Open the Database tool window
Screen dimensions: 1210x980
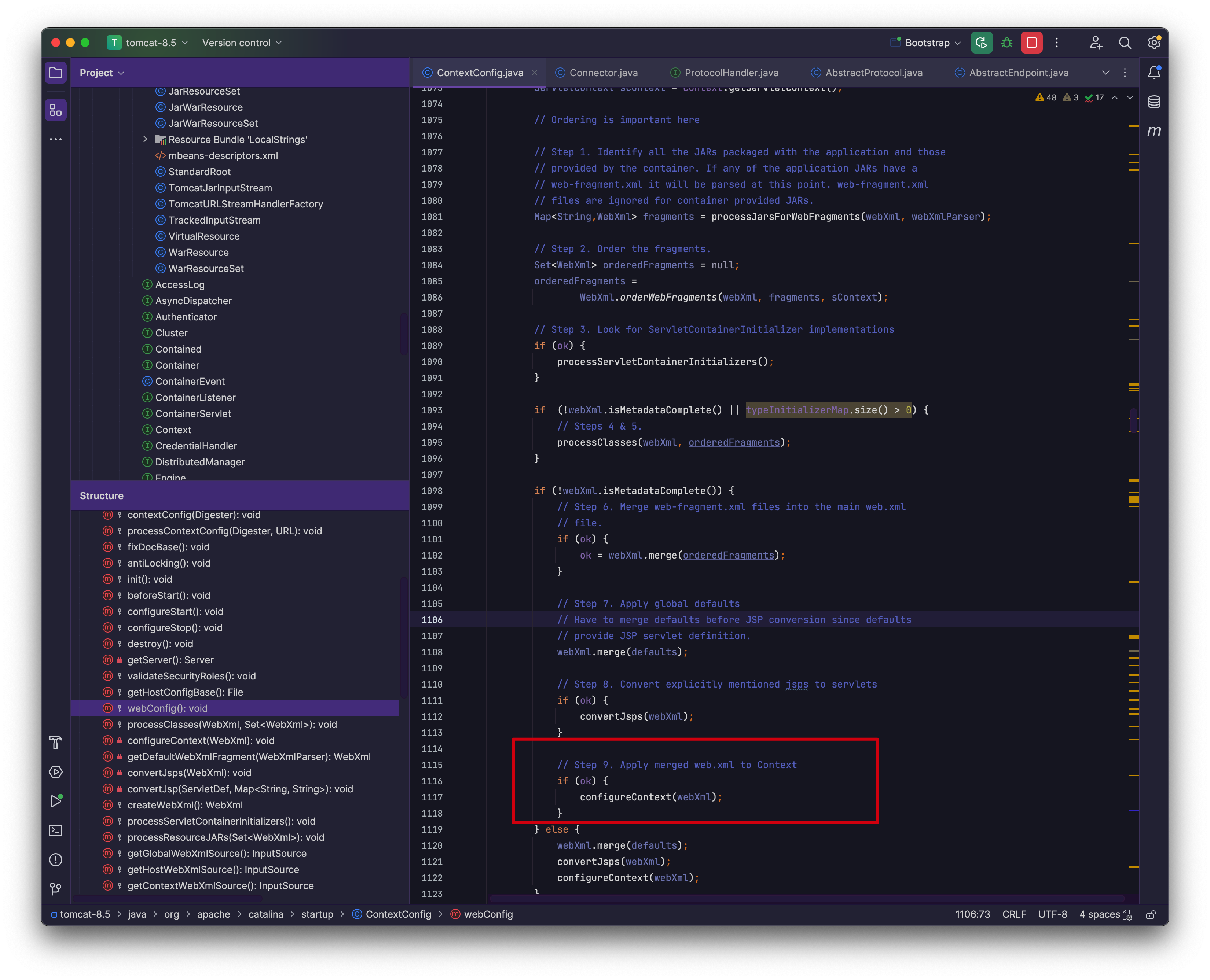1154,102
